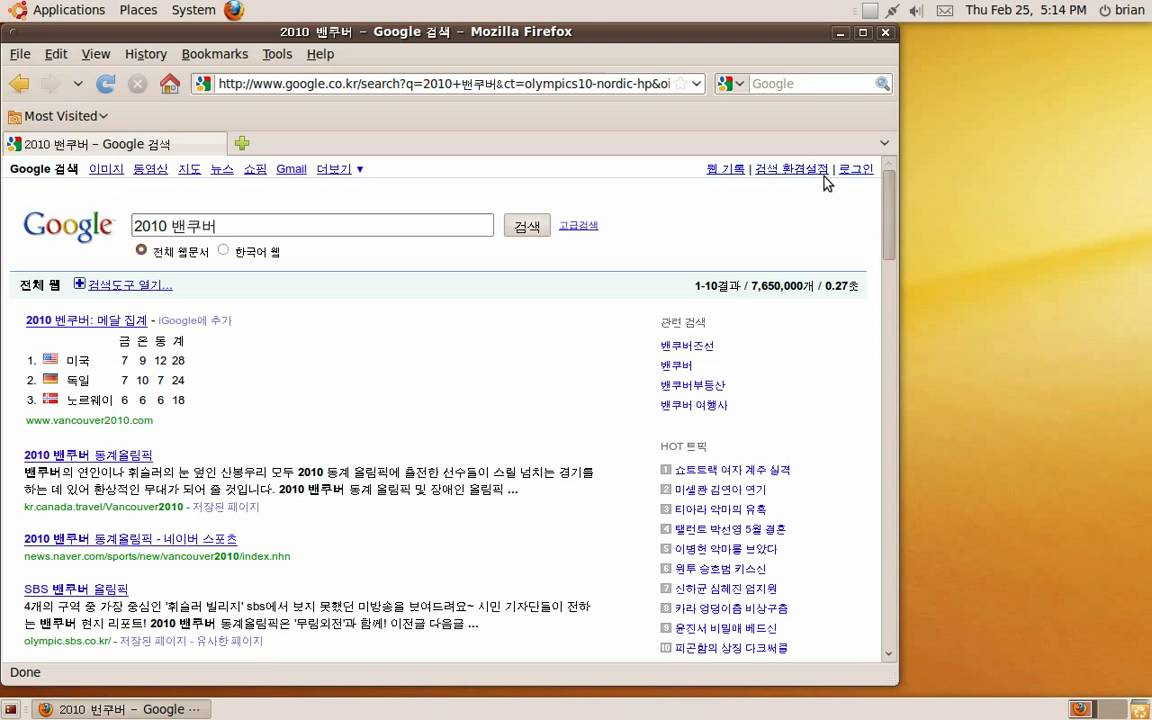Click the plus icon beside 검색도구 열기
The image size is (1152, 720).
point(79,284)
